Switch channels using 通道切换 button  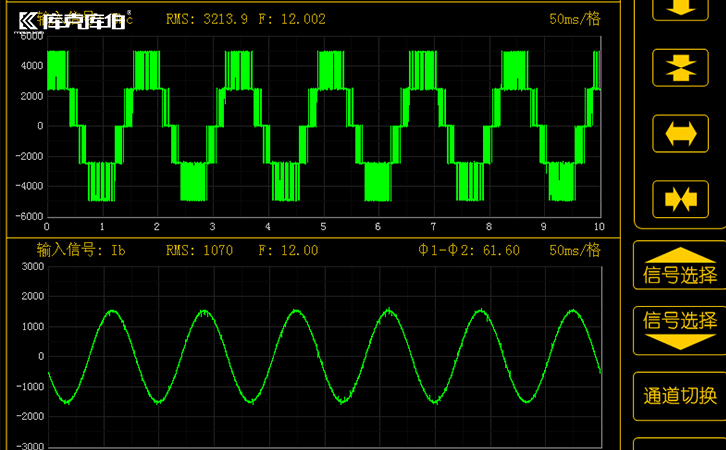pyautogui.click(x=680, y=395)
